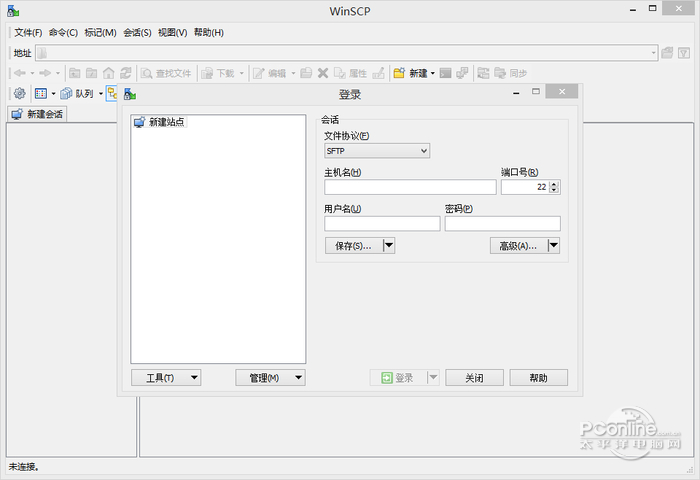700x480 pixels.
Task: Click the green 登录 login button
Action: [398, 378]
